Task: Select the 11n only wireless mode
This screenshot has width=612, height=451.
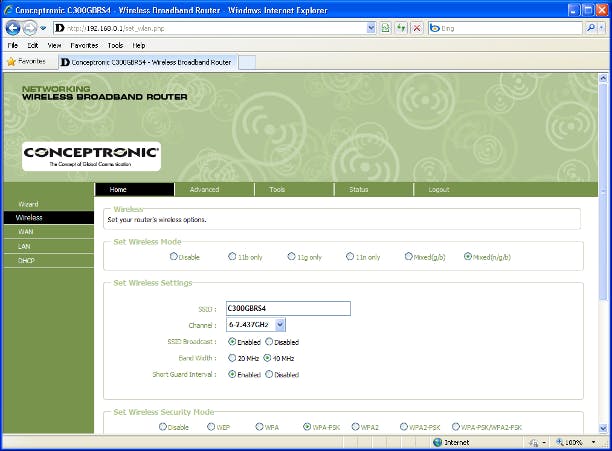Action: click(350, 256)
